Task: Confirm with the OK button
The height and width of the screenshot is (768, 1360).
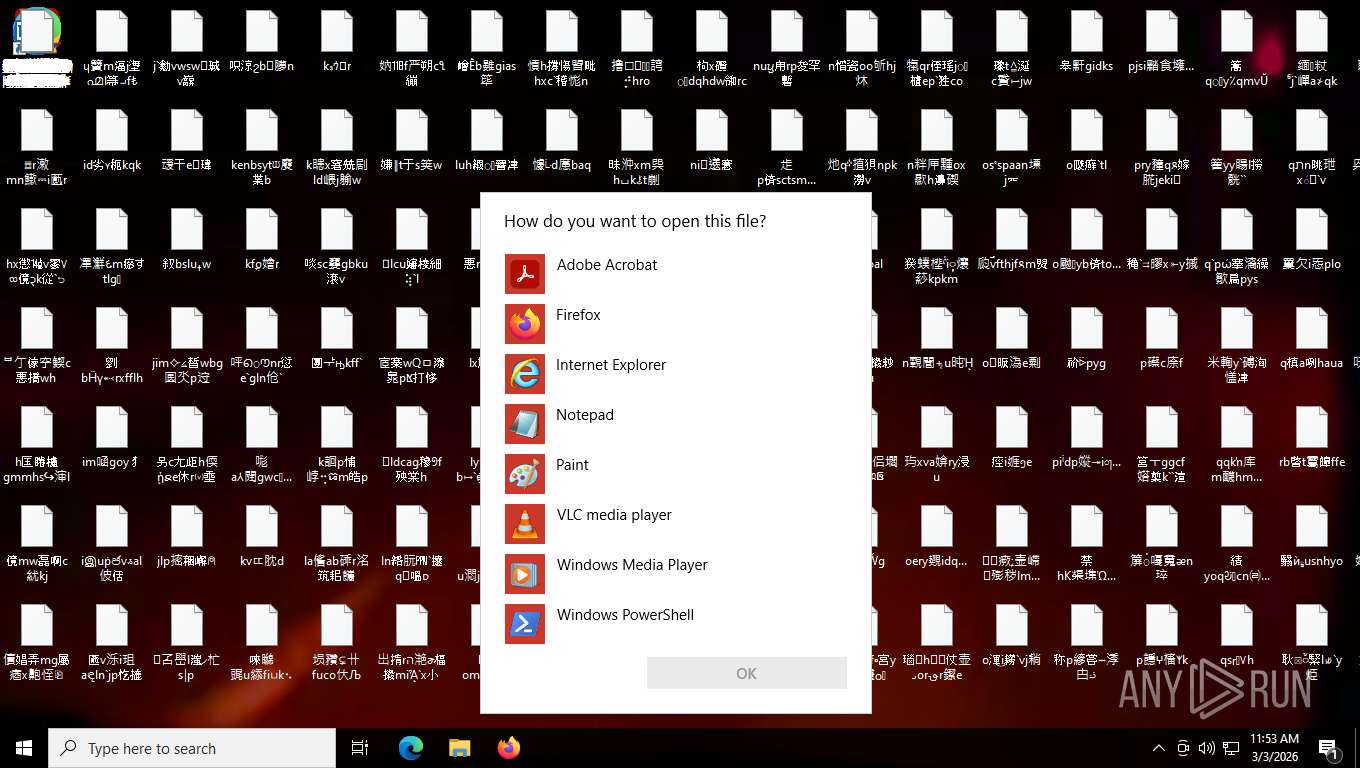Action: 747,673
